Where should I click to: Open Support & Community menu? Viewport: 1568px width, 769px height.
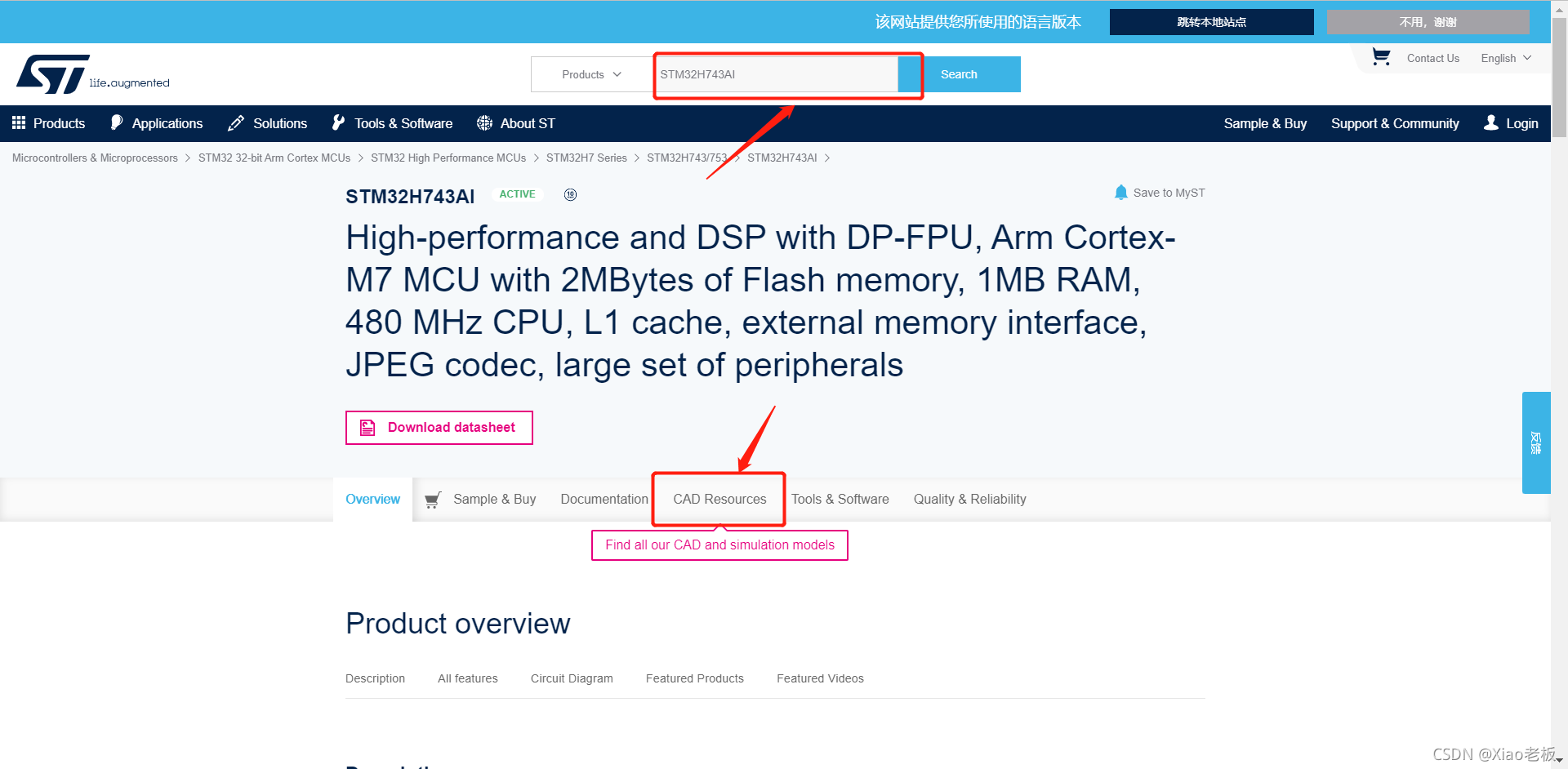coord(1395,123)
